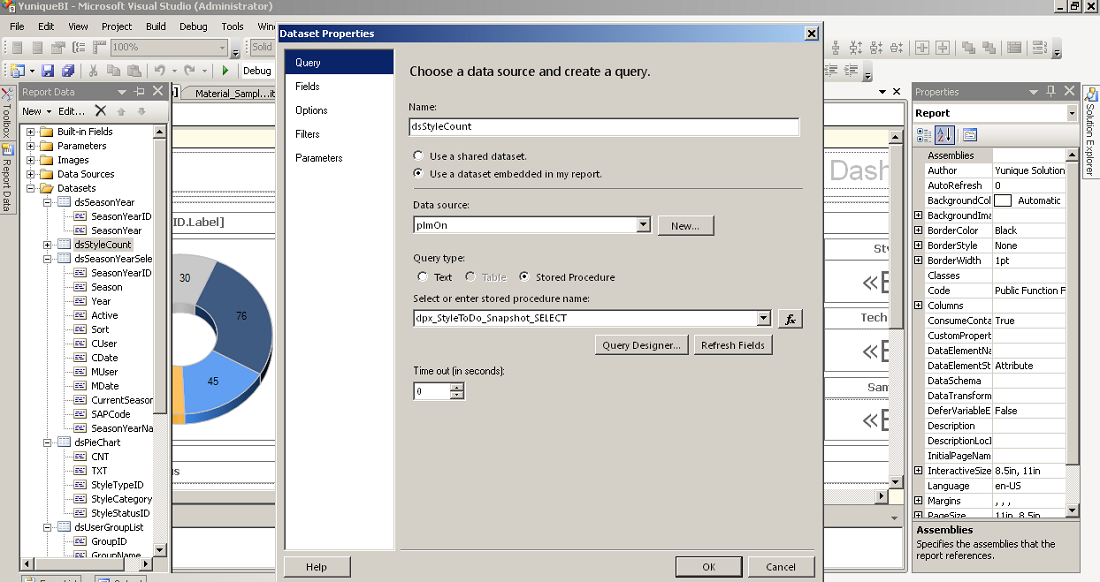Collapse the Datasets folder node
Image resolution: width=1100 pixels, height=582 pixels.
coord(30,188)
